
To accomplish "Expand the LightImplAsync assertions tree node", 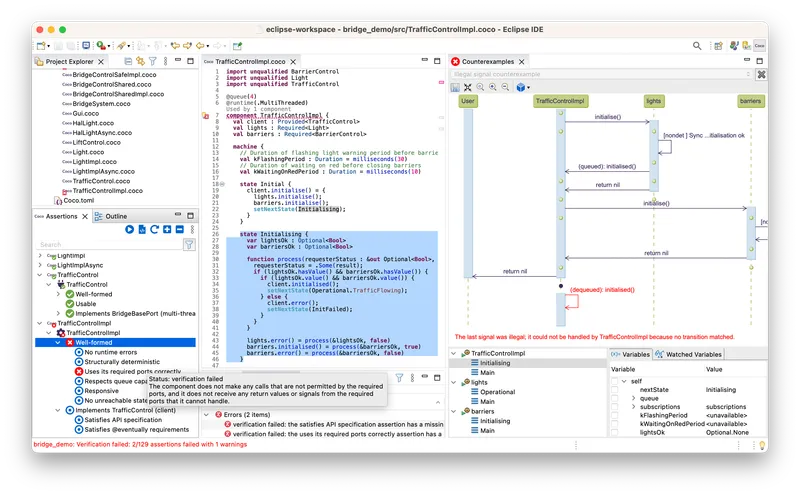I will click(x=40, y=265).
